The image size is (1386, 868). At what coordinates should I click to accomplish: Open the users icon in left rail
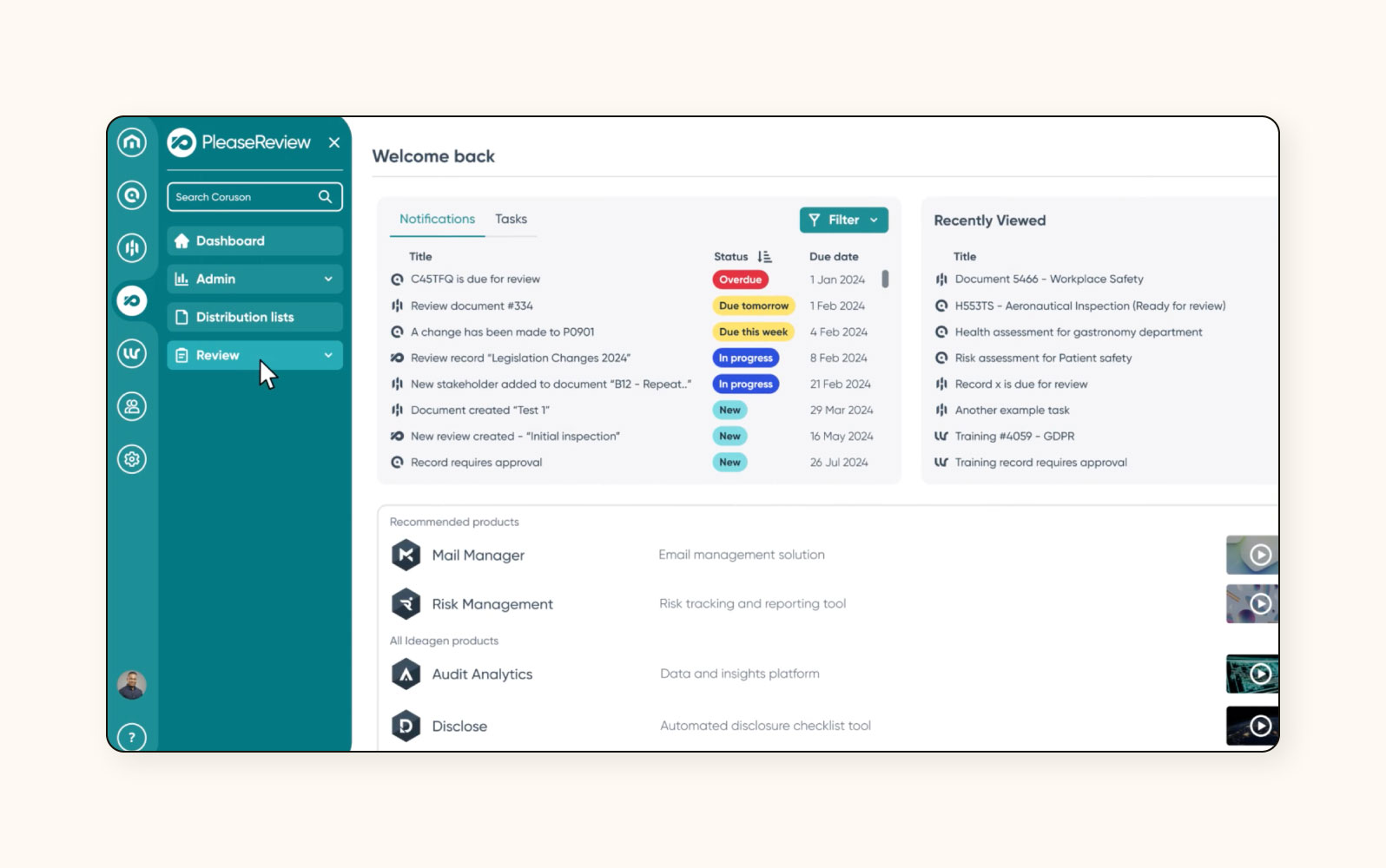click(132, 406)
